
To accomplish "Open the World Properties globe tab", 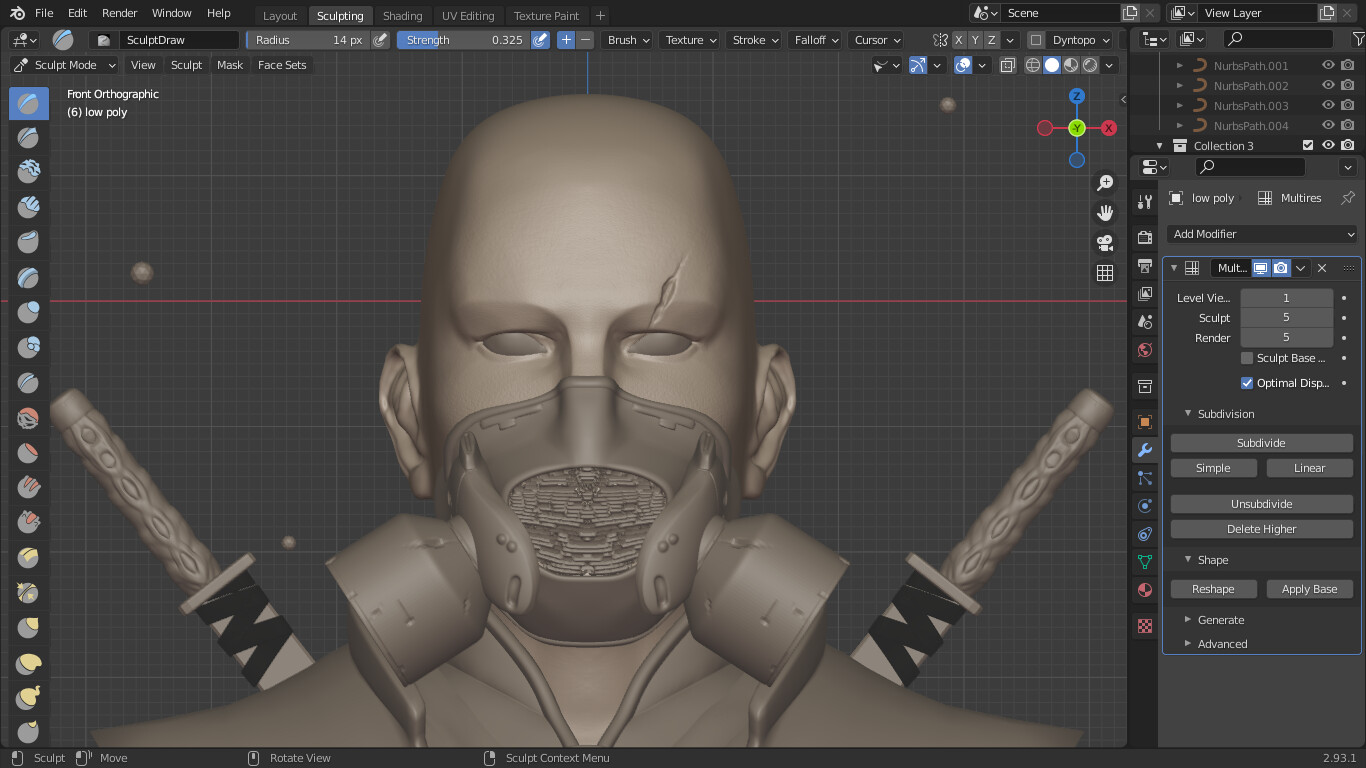I will pos(1143,350).
